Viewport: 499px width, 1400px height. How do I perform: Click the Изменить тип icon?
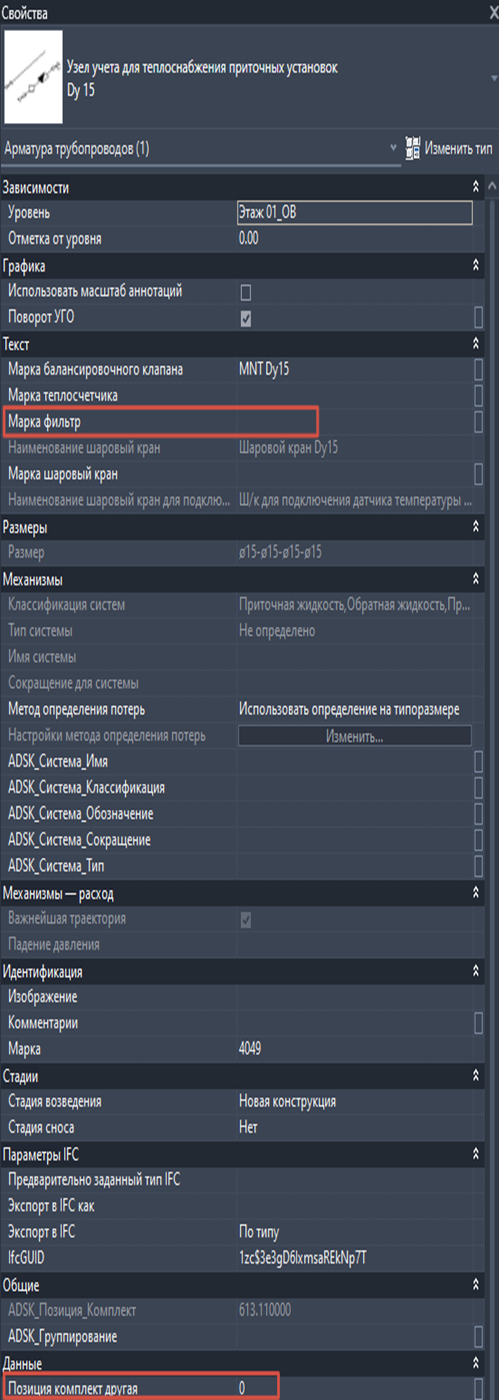413,149
